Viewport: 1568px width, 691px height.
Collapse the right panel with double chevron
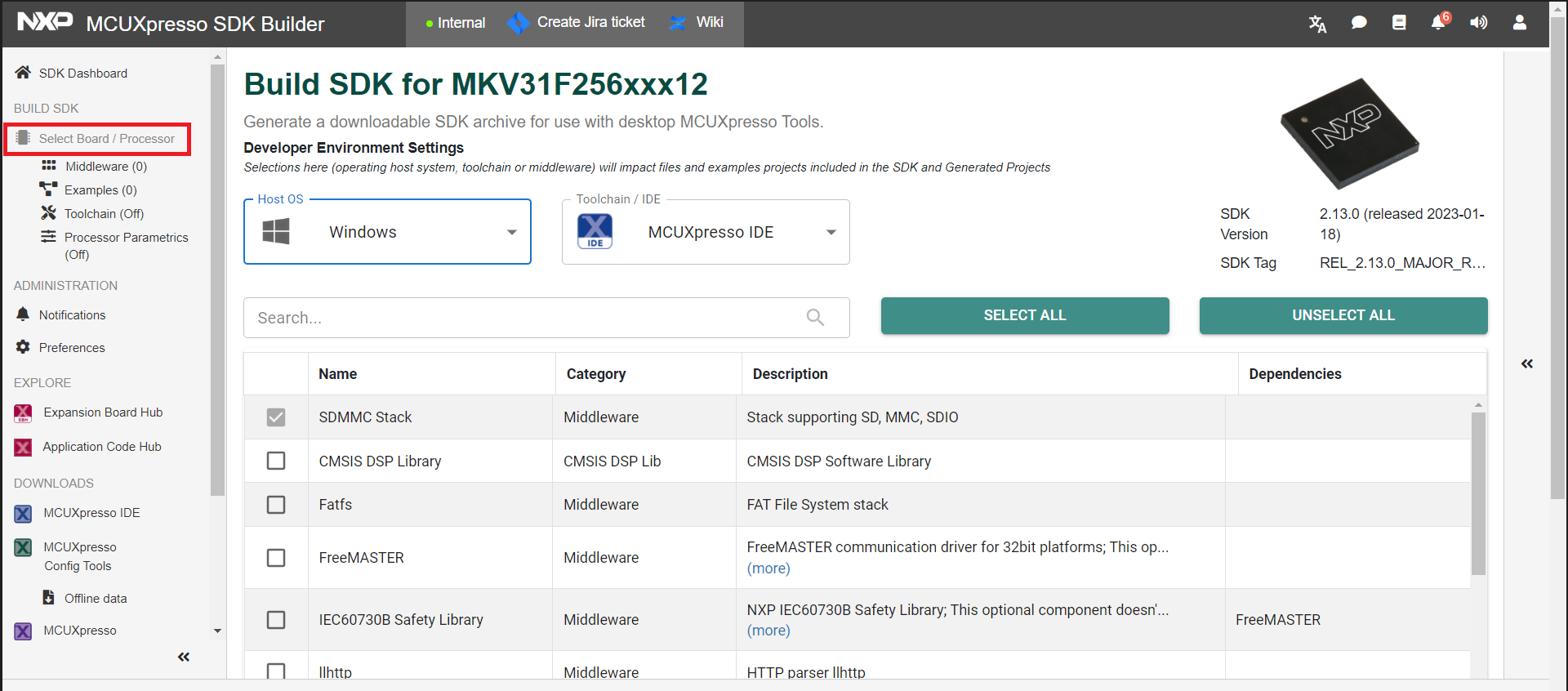pos(1527,363)
